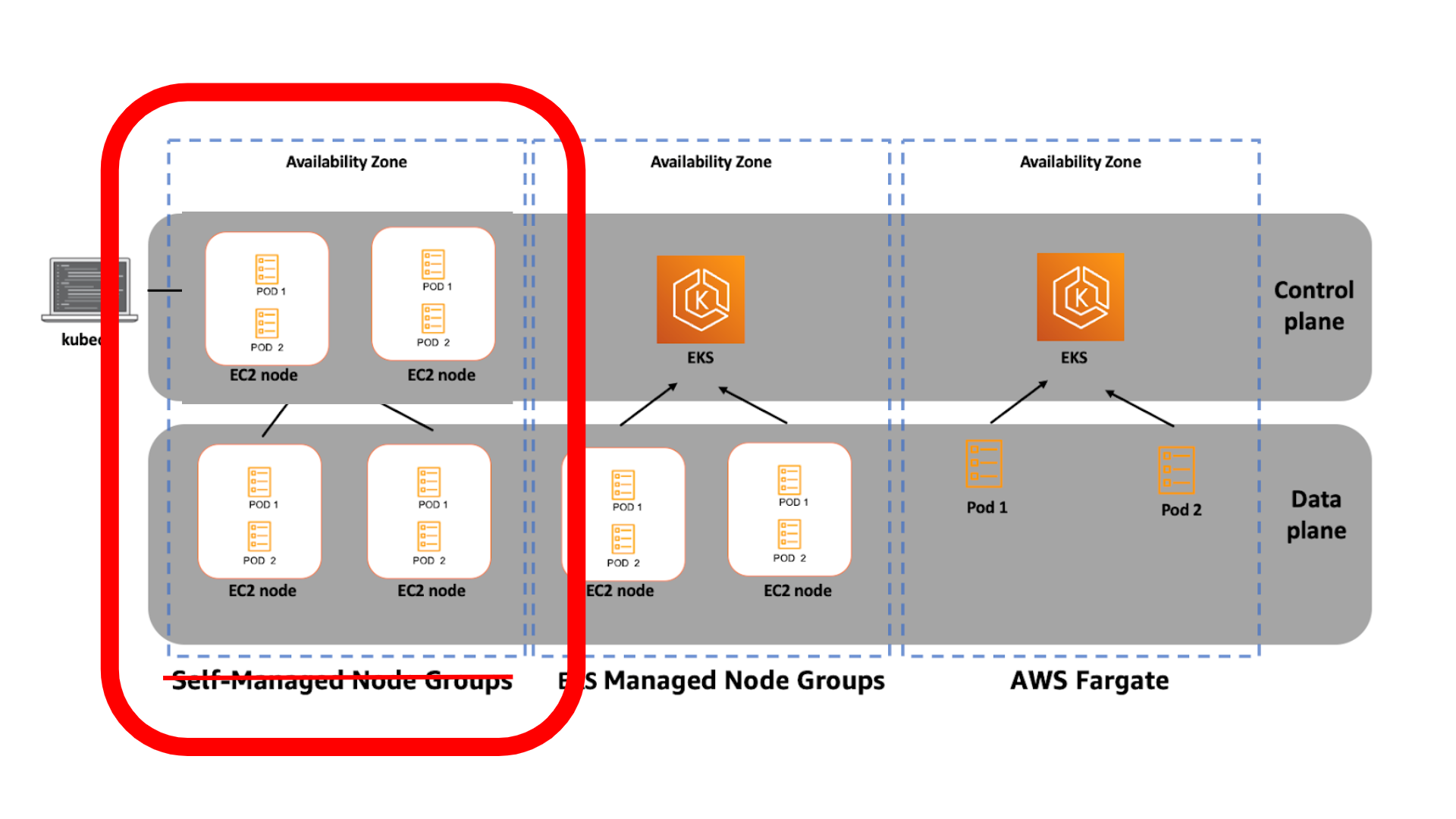Click the kubectl laptop icon

point(89,290)
